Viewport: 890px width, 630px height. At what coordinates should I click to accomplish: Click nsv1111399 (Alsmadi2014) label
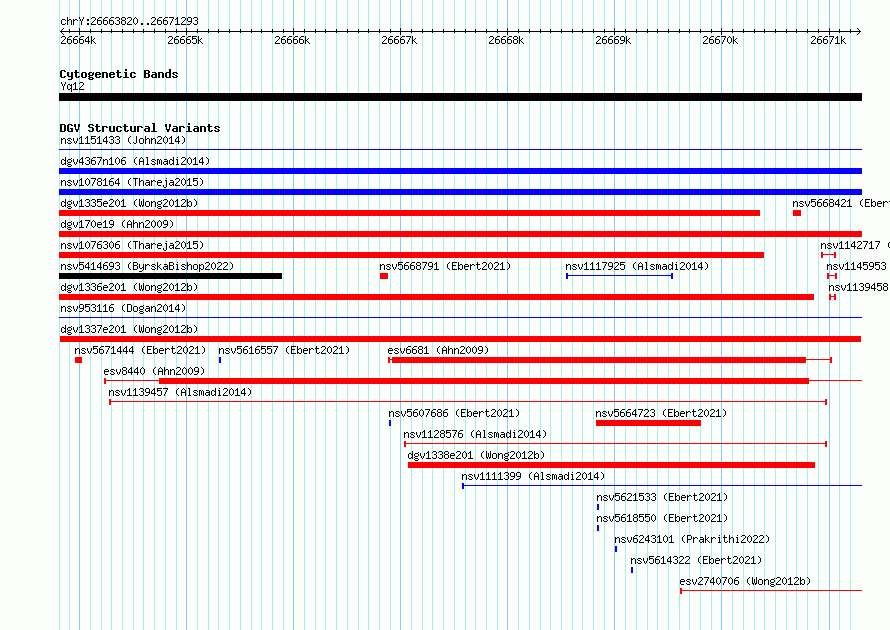pos(533,476)
